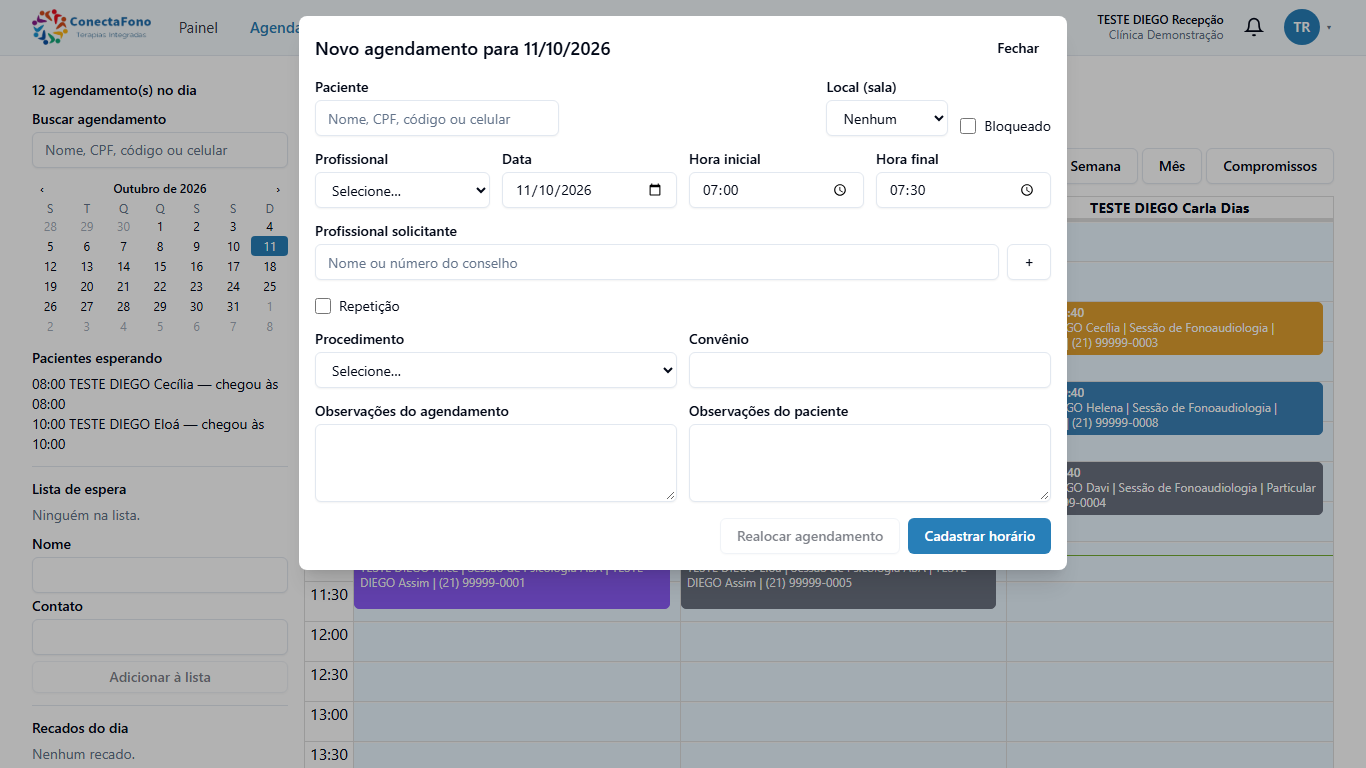This screenshot has width=1366, height=768.
Task: Add a requesting professional with plus button
Action: click(1029, 262)
